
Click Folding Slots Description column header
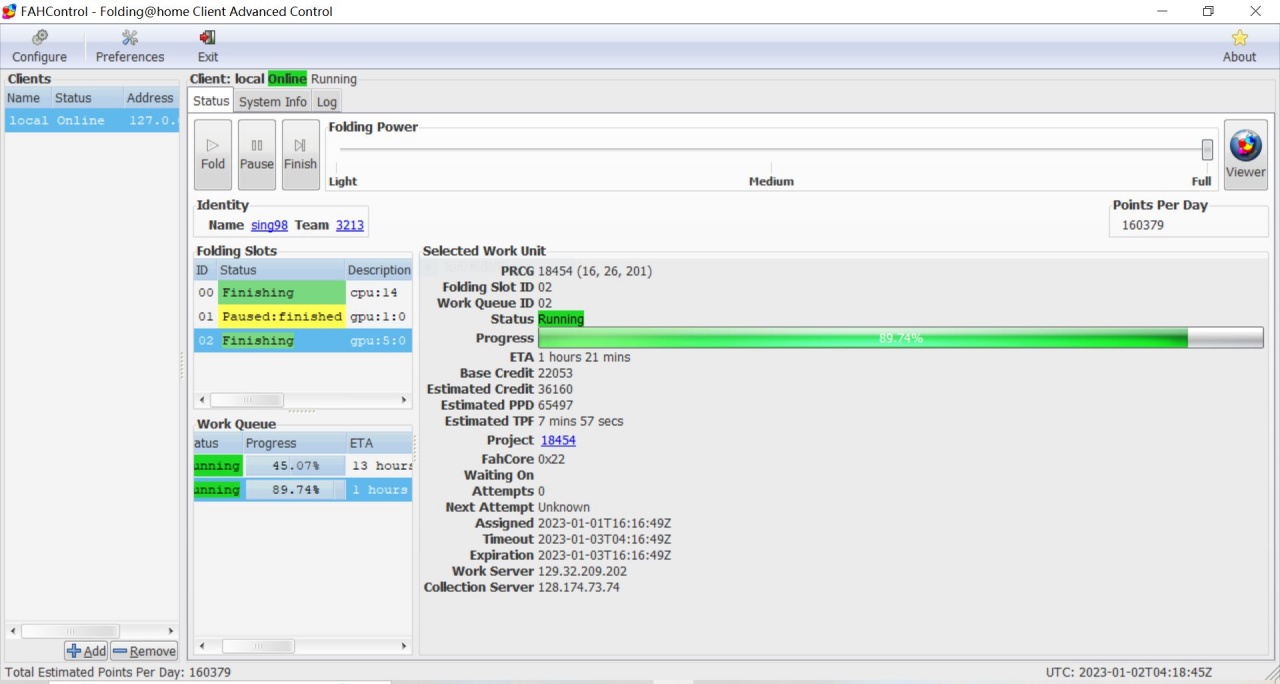[x=378, y=270]
